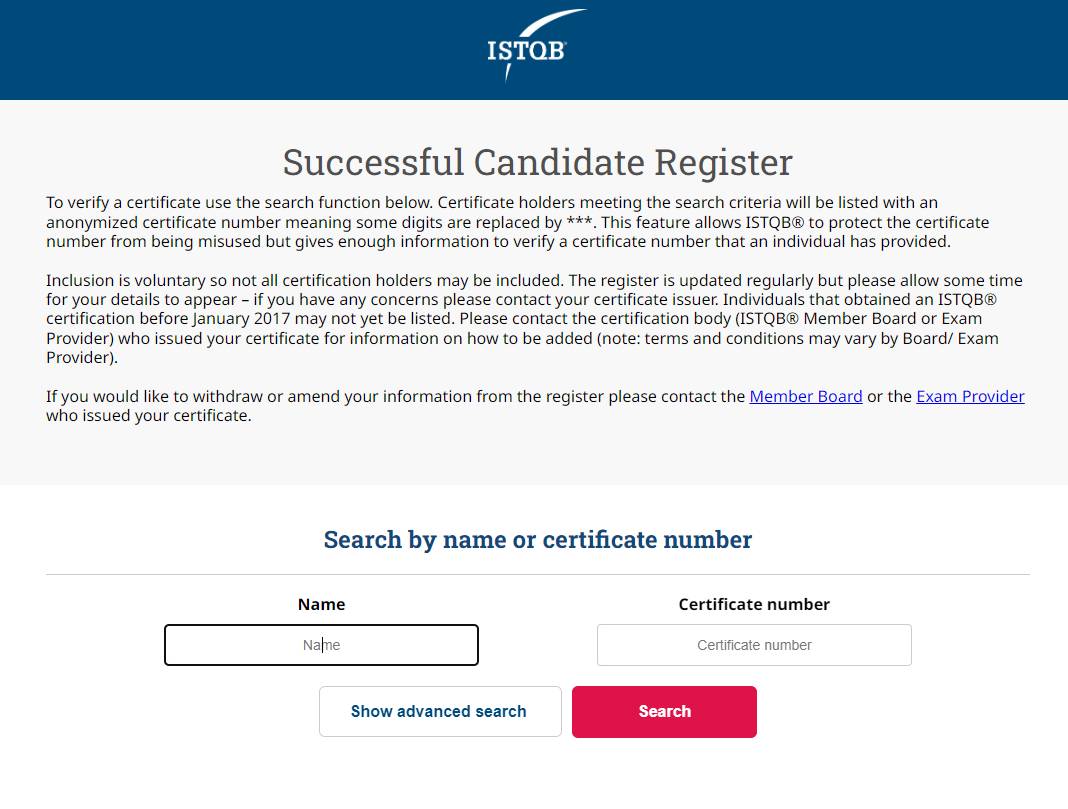Follow the Exam Provider link

[970, 396]
